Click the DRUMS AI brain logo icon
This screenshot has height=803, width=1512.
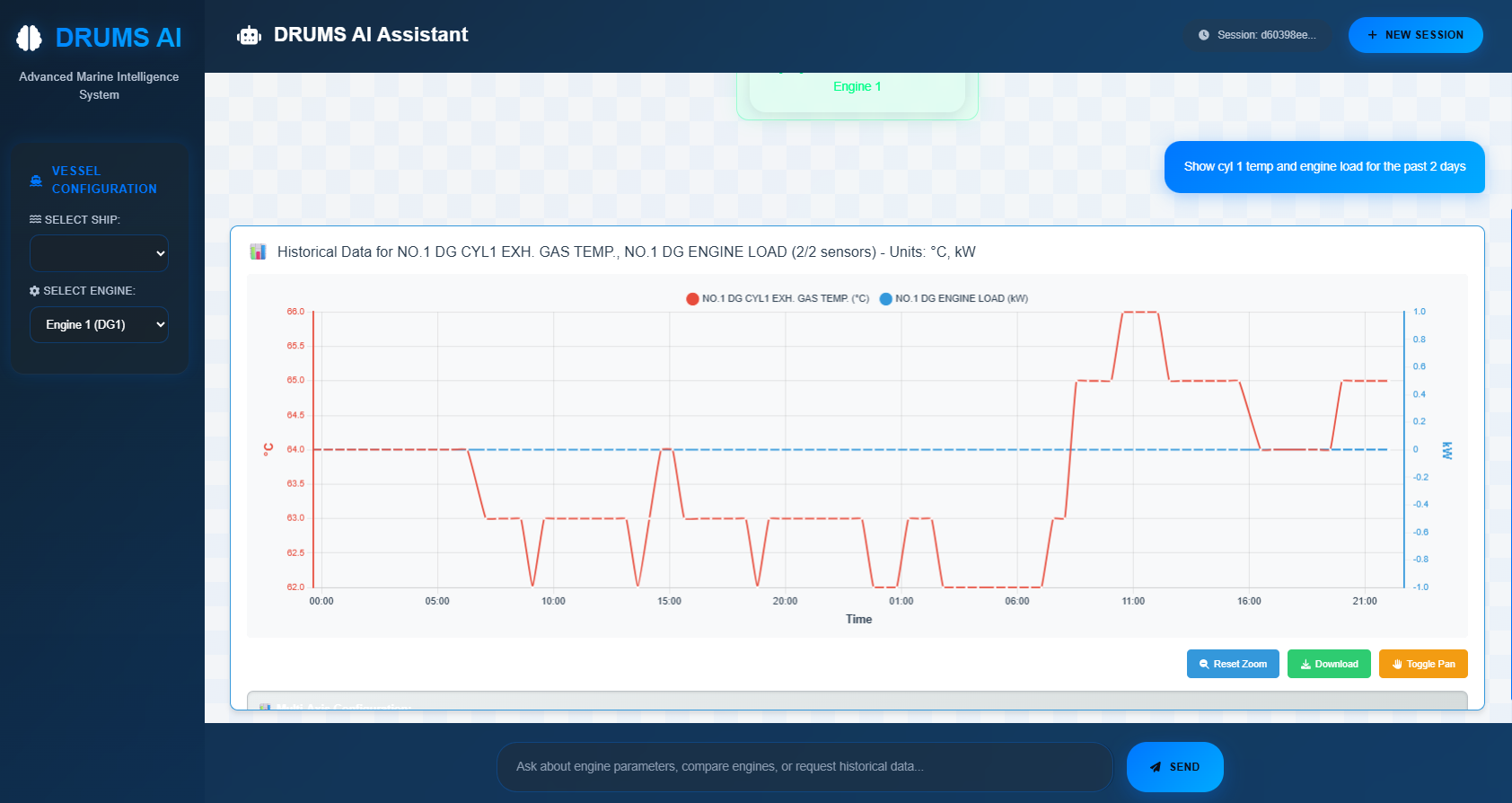tap(30, 38)
